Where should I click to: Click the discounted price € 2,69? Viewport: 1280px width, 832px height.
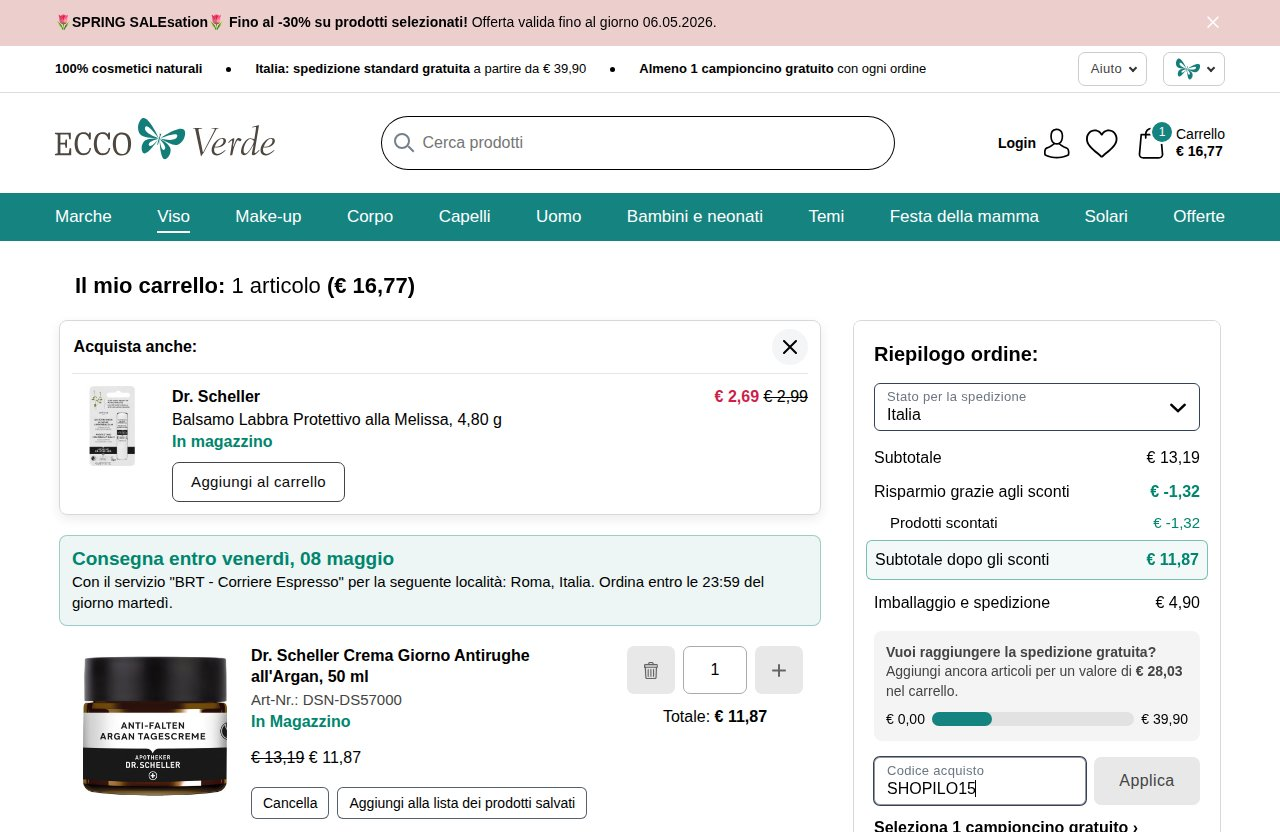[x=736, y=396]
